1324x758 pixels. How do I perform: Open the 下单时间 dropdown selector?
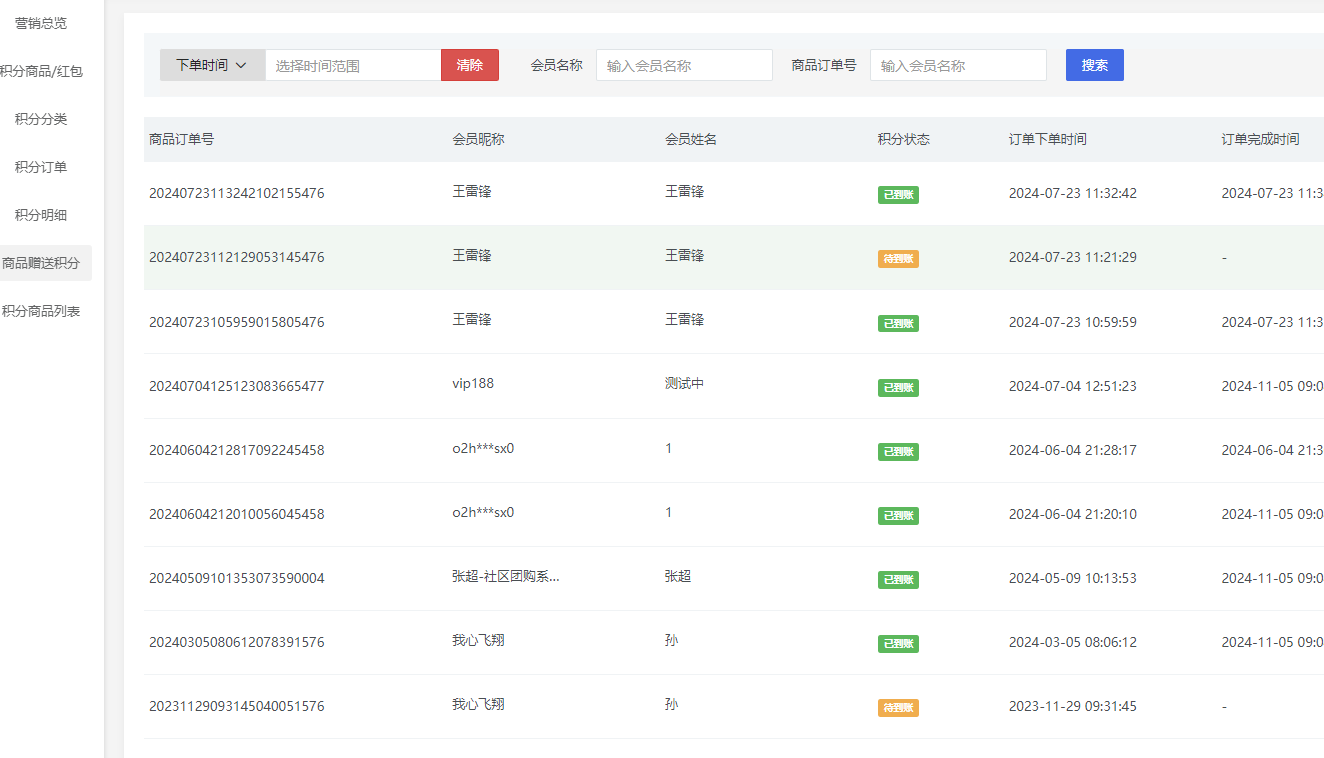point(212,65)
